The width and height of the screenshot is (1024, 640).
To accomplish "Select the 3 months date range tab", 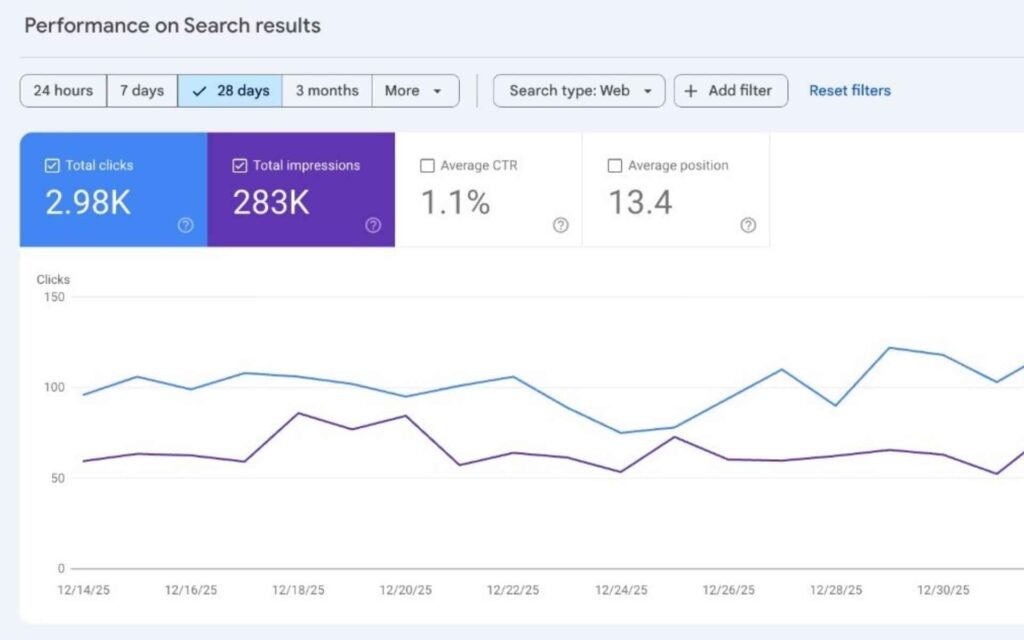I will pyautogui.click(x=327, y=90).
